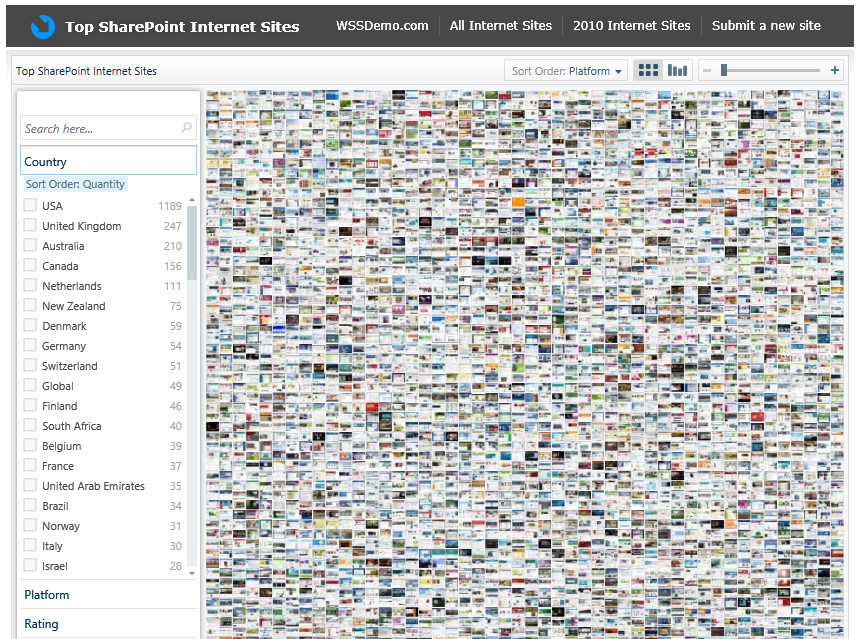Screen dimensions: 862x639
Task: Tick the South Africa checkbox
Action: tap(30, 426)
